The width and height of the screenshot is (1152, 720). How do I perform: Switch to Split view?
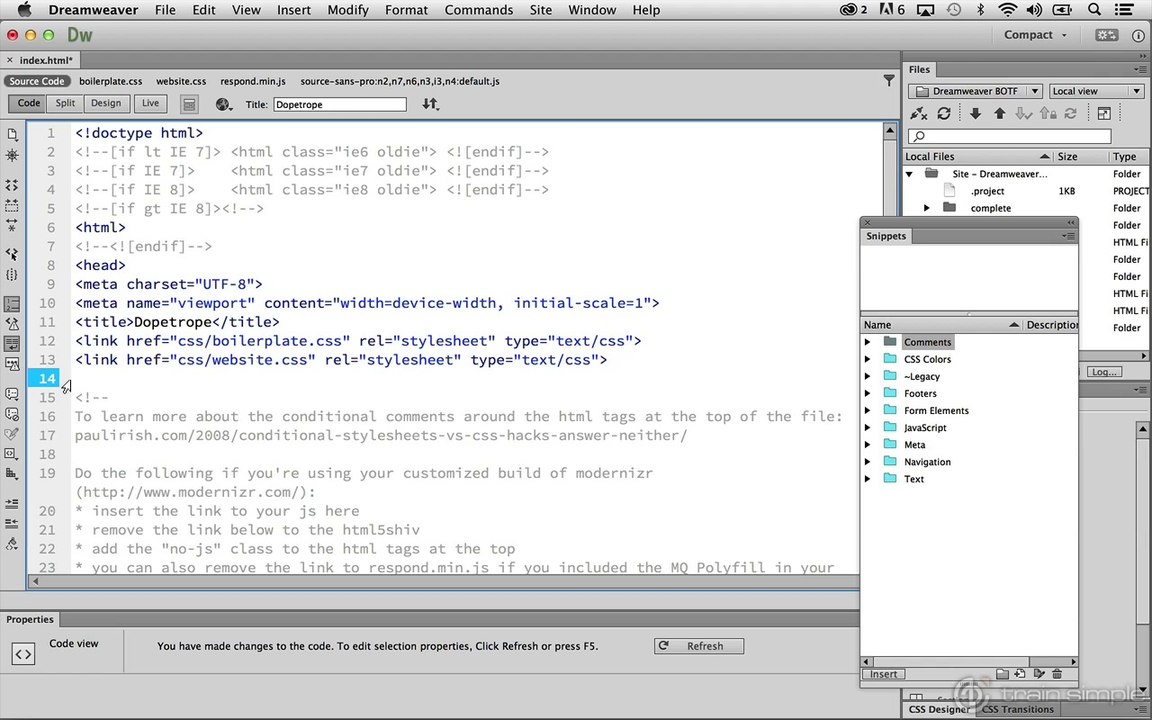click(65, 104)
